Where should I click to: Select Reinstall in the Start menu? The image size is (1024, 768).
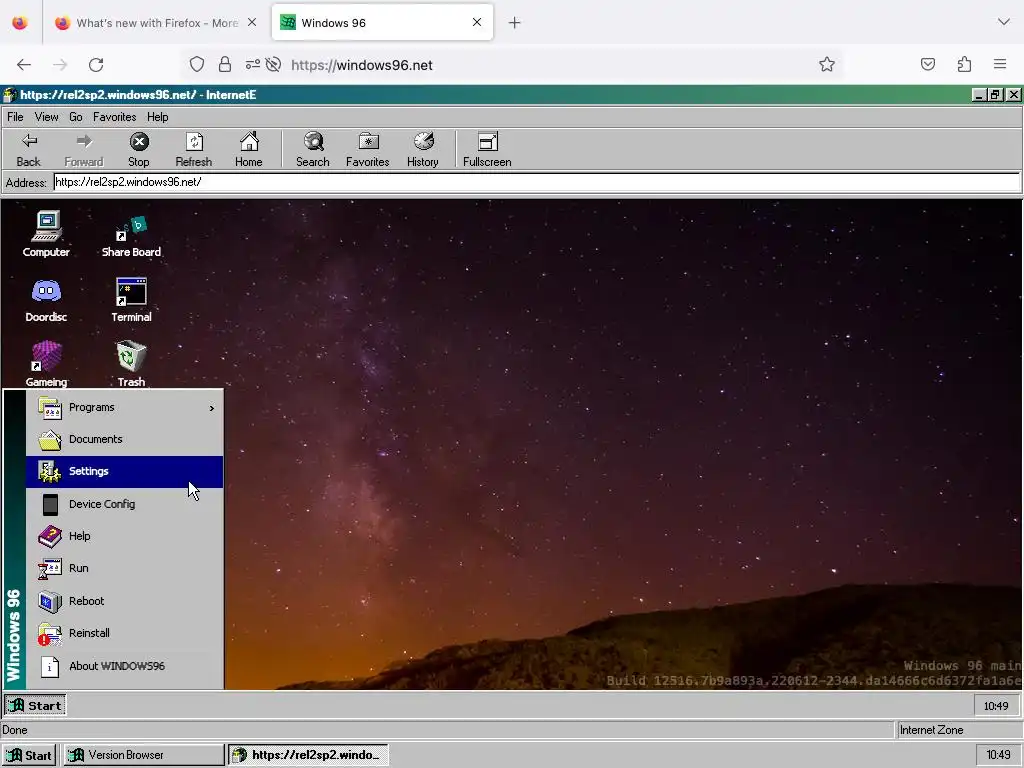point(125,633)
